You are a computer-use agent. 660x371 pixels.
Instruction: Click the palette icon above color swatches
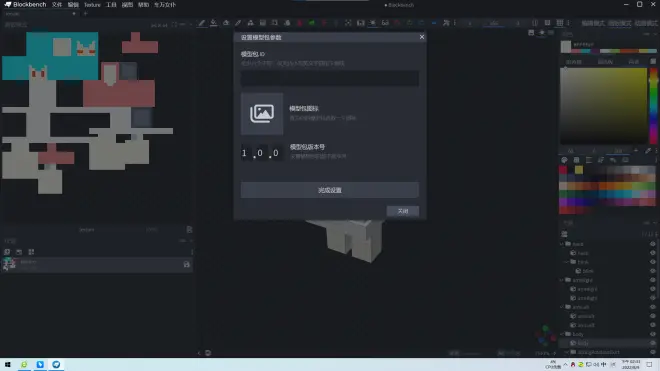564,160
